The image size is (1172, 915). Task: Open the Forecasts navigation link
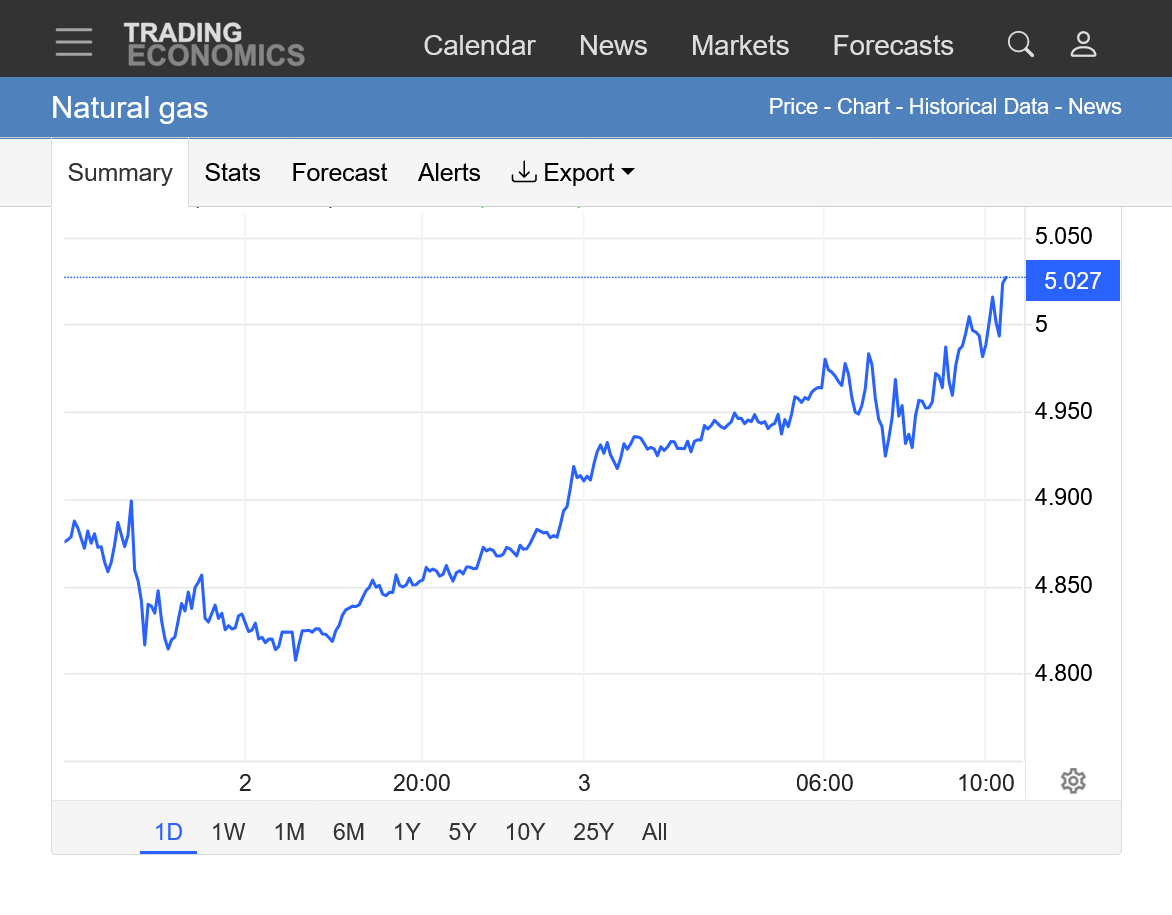pyautogui.click(x=892, y=46)
